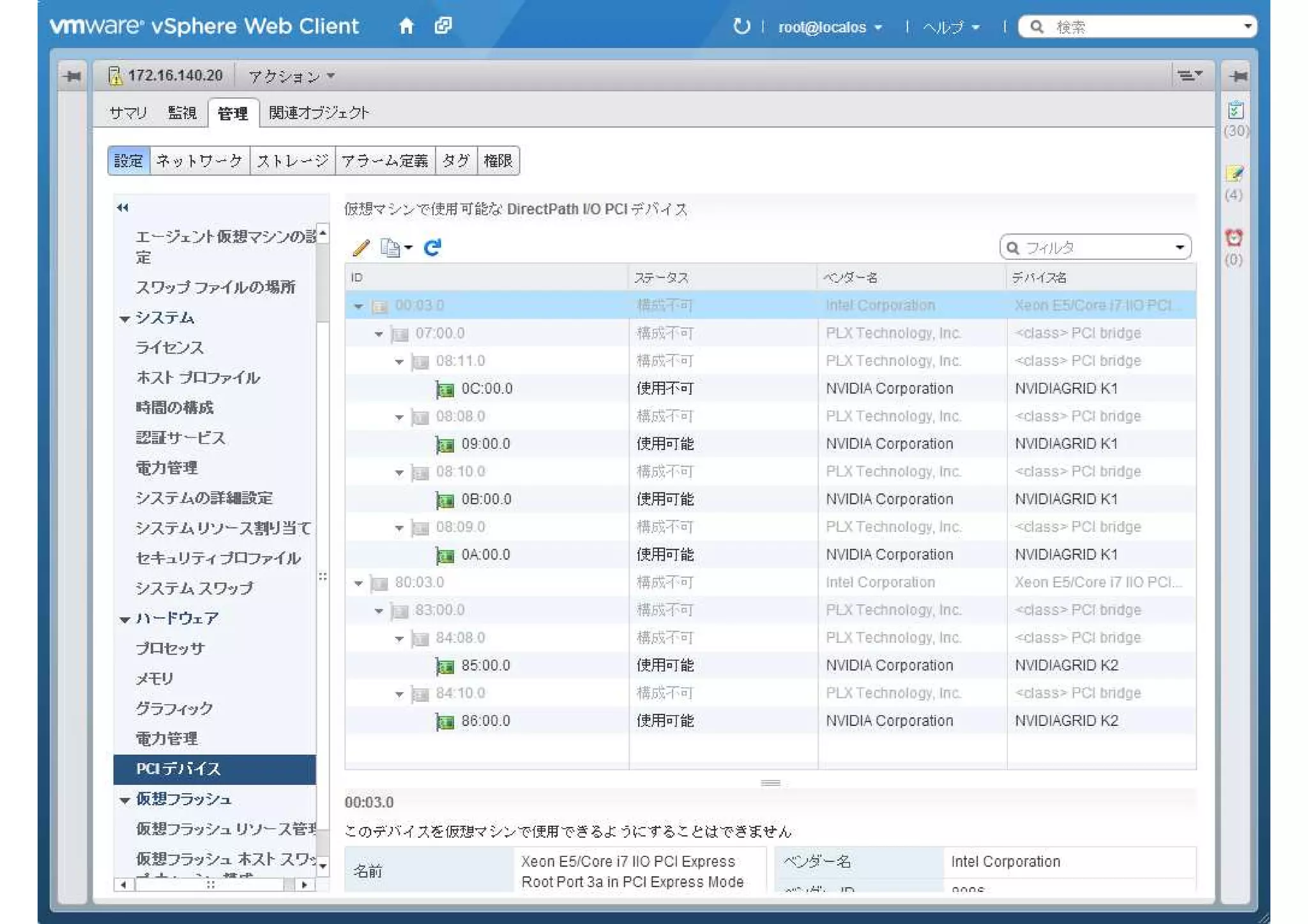Click the Home icon in header
The height and width of the screenshot is (924, 1308).
click(406, 26)
